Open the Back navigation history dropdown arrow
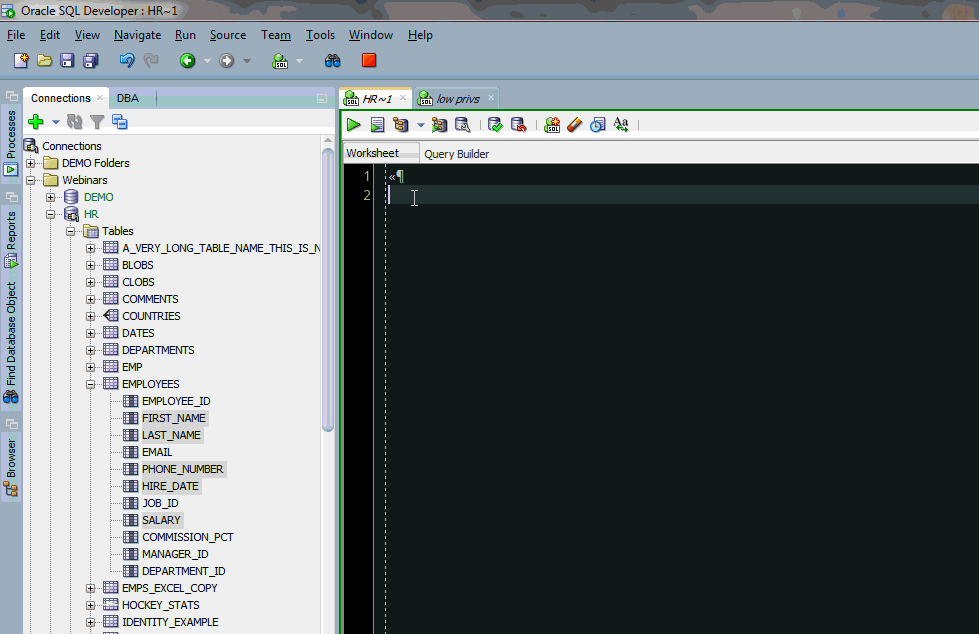The image size is (979, 634). [207, 61]
